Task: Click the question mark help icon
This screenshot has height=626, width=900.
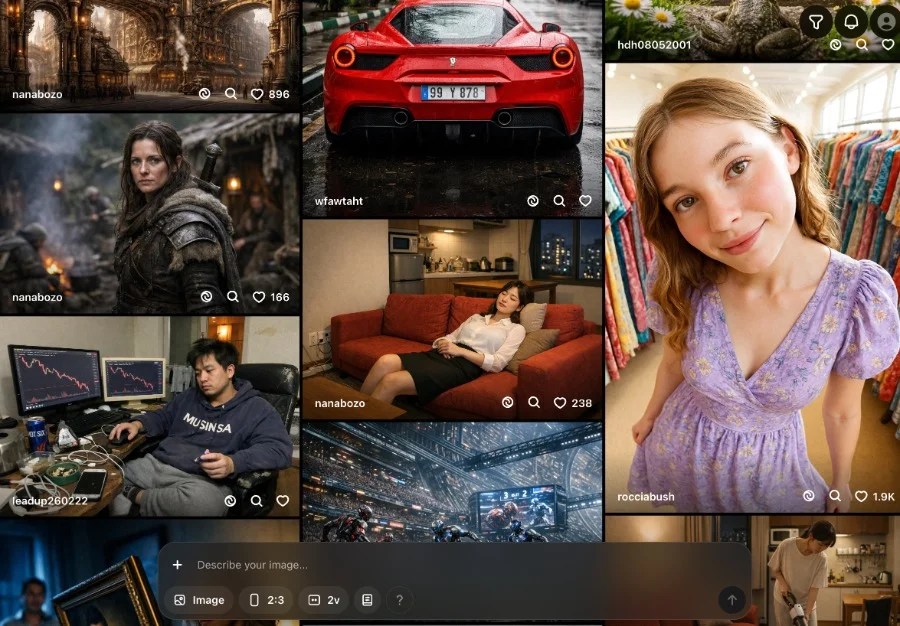Action: coord(399,600)
